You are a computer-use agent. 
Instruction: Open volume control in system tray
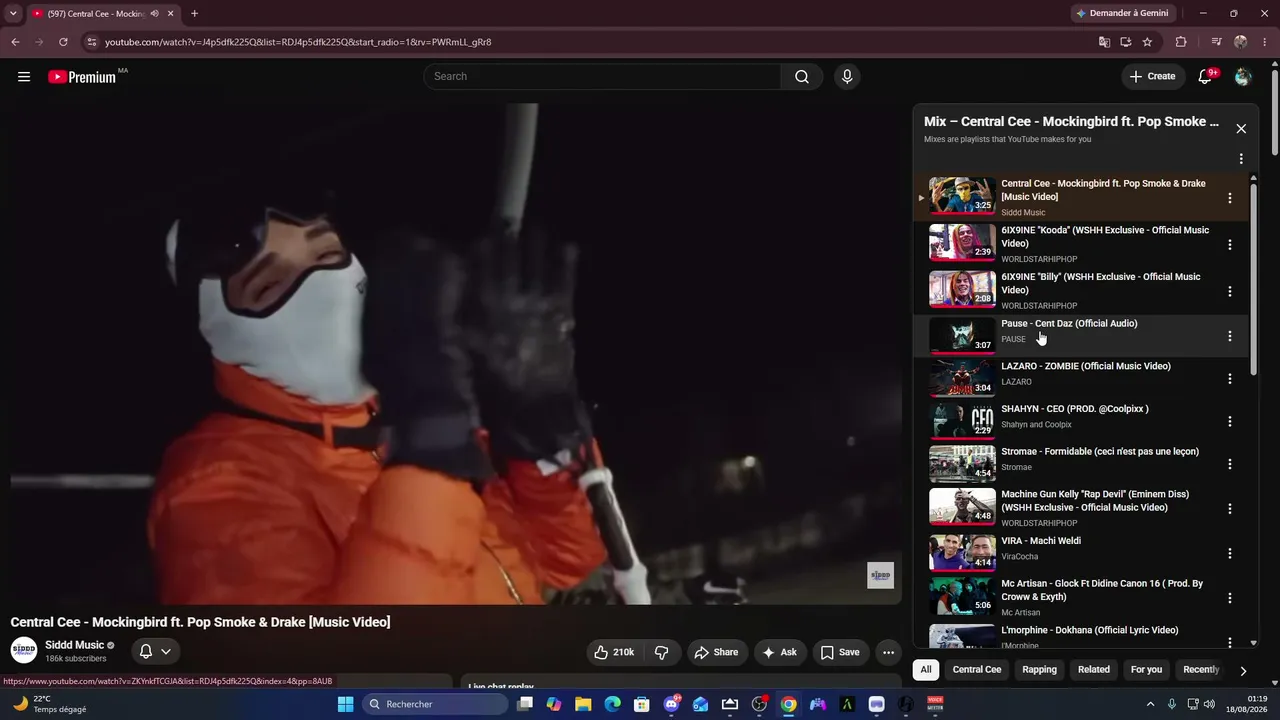(x=1210, y=704)
